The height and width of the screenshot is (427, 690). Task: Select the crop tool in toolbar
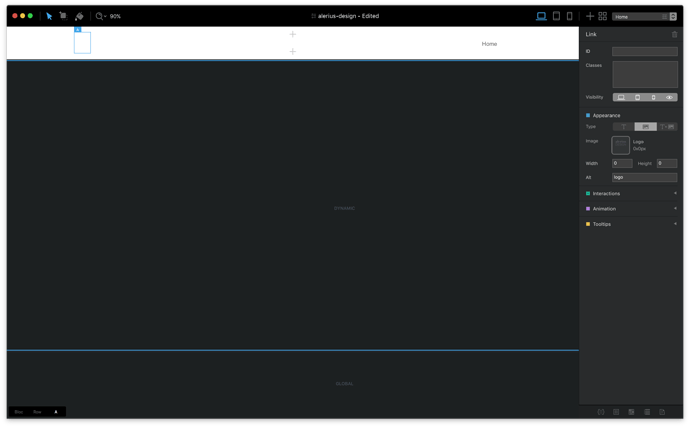(x=63, y=16)
